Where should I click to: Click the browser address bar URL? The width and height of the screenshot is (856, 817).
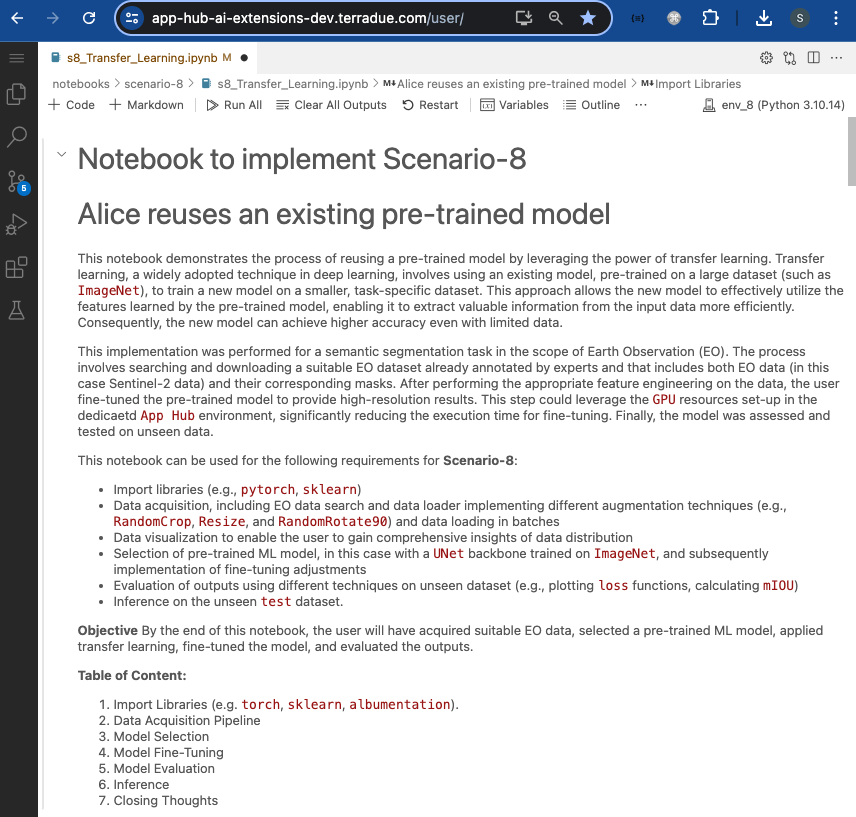click(308, 18)
